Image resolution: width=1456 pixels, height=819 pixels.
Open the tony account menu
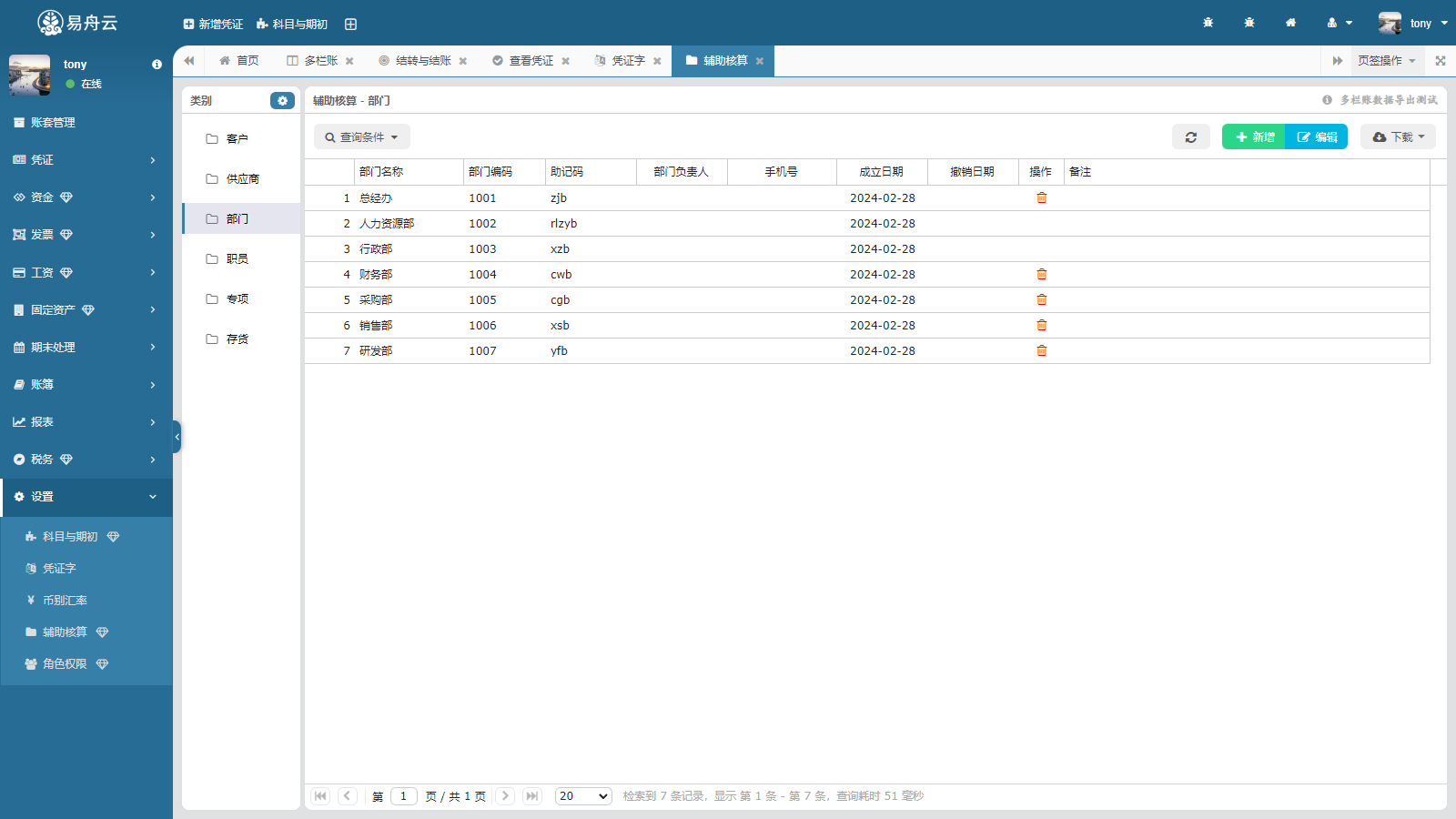click(1413, 23)
